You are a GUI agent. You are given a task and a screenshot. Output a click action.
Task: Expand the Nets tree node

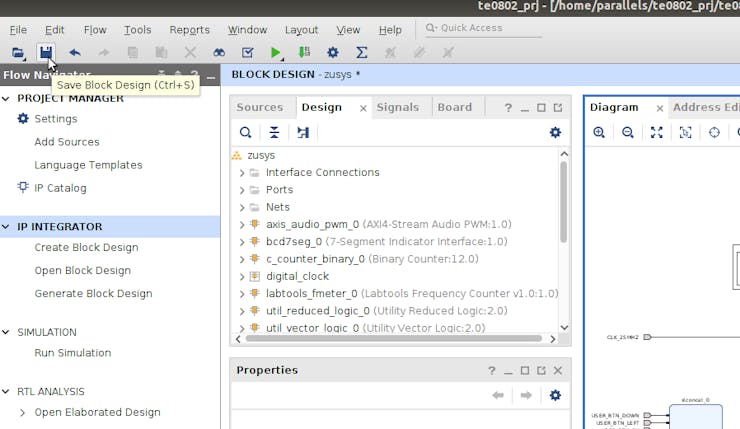click(242, 208)
